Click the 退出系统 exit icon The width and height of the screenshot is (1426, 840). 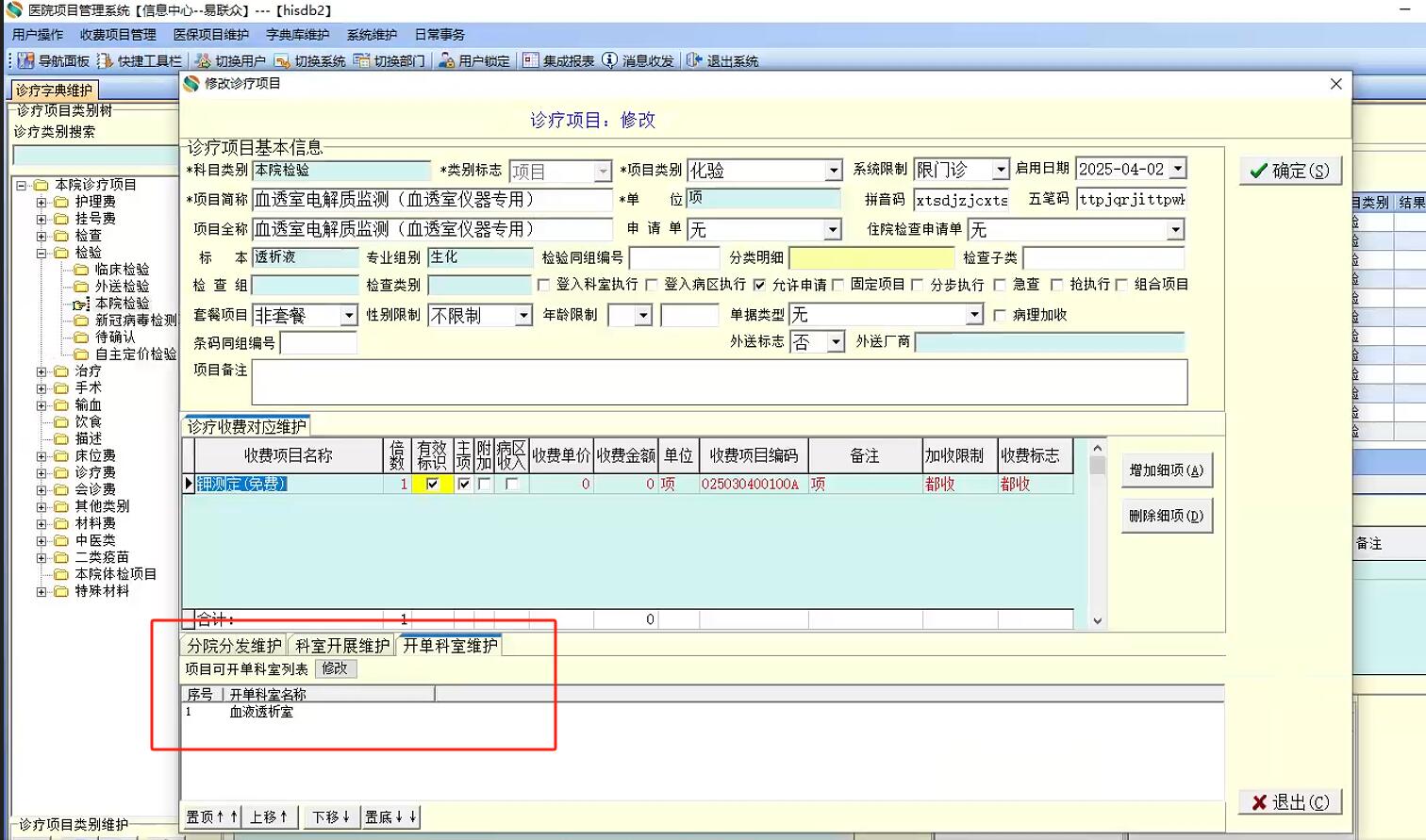[694, 60]
